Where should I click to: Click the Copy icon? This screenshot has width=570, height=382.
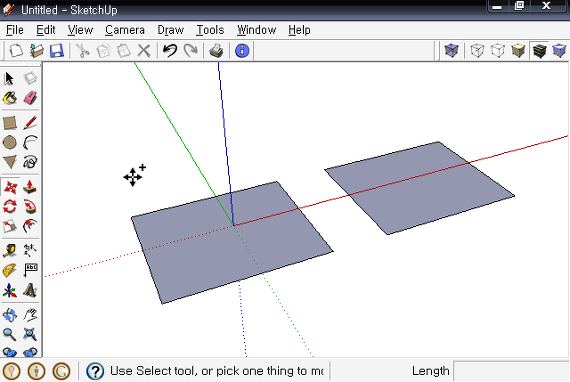[103, 51]
